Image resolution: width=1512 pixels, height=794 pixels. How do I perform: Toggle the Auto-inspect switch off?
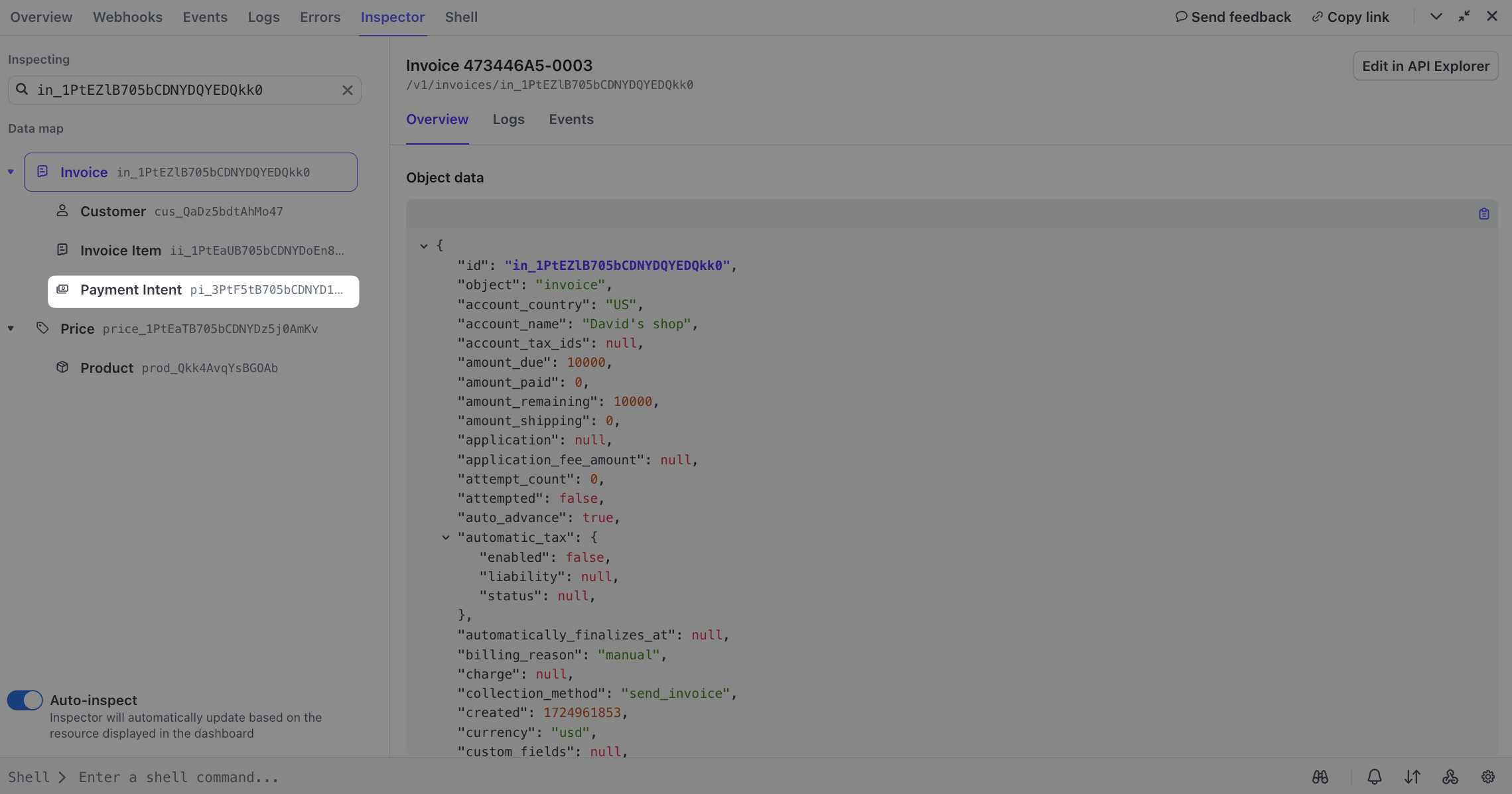25,700
